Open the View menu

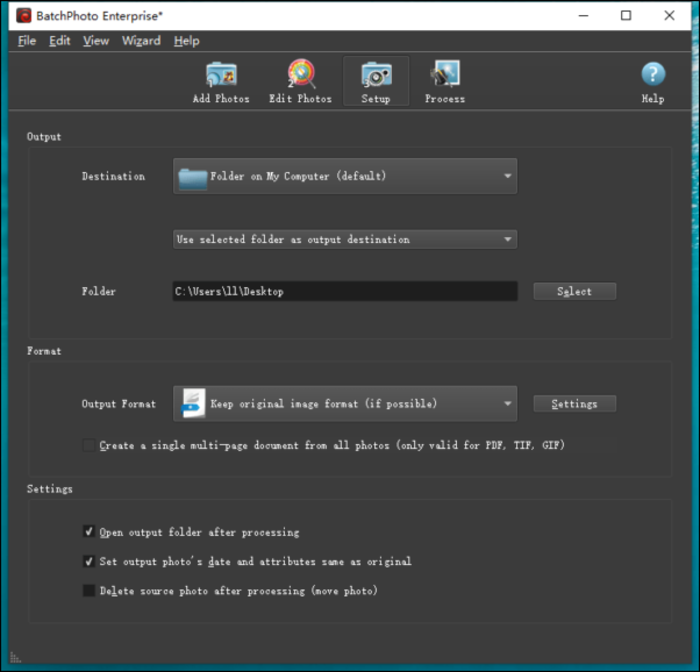click(x=96, y=41)
